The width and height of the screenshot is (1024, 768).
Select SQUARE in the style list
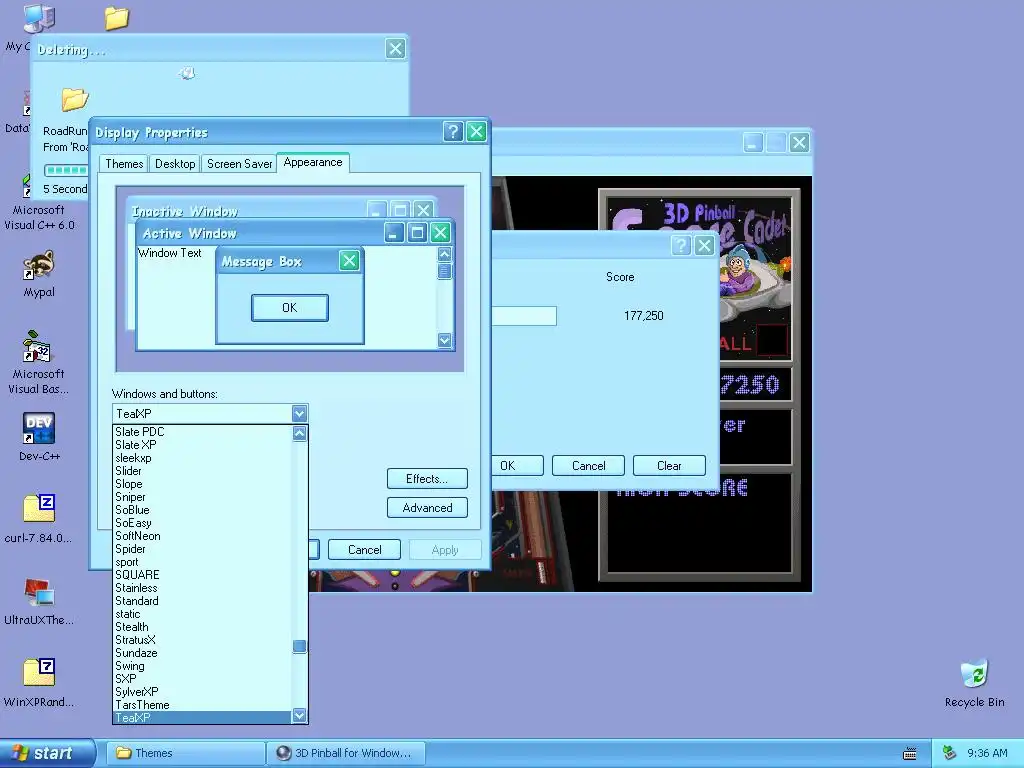tap(202, 575)
